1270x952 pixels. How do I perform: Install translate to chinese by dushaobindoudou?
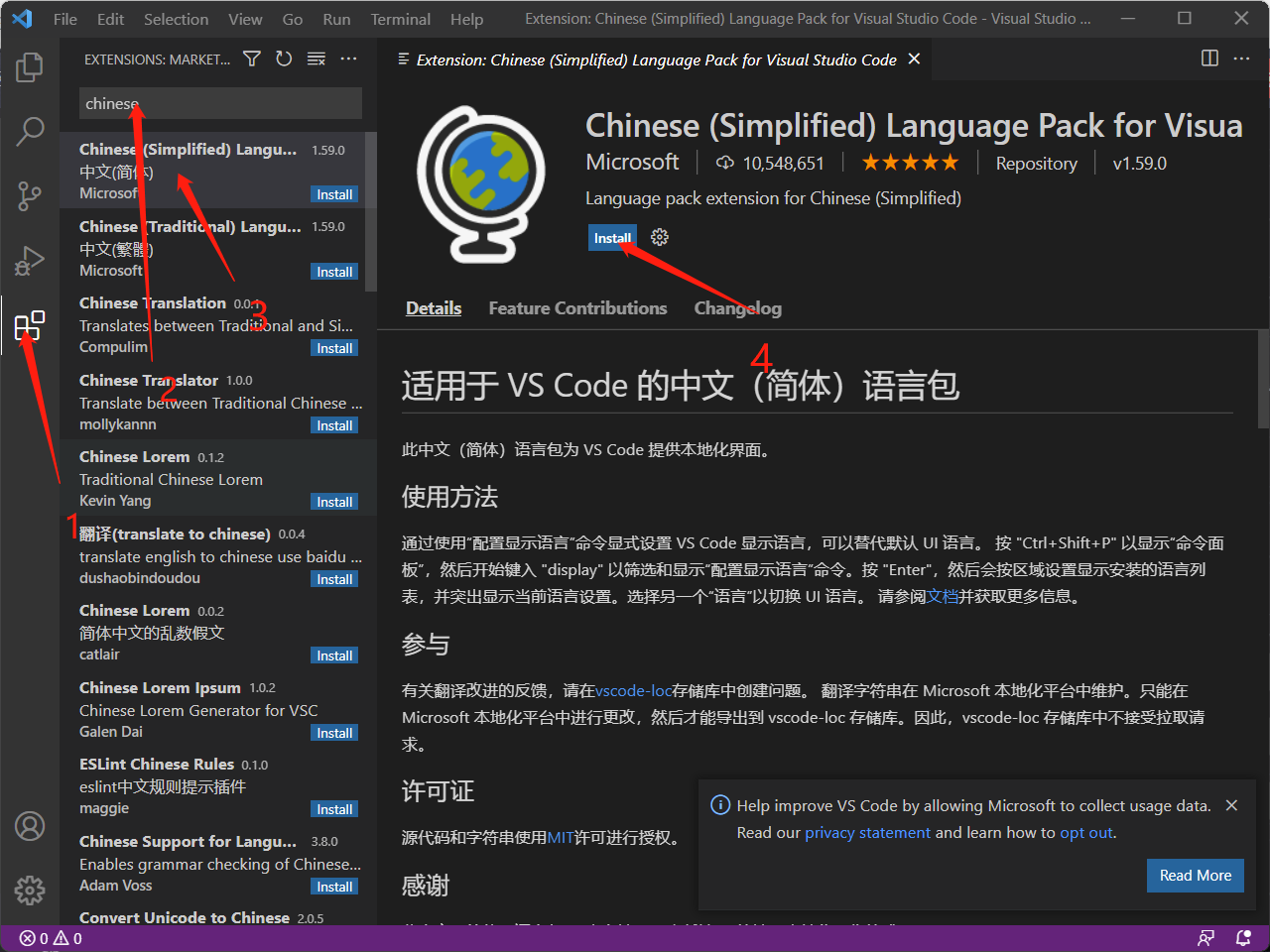click(x=334, y=579)
